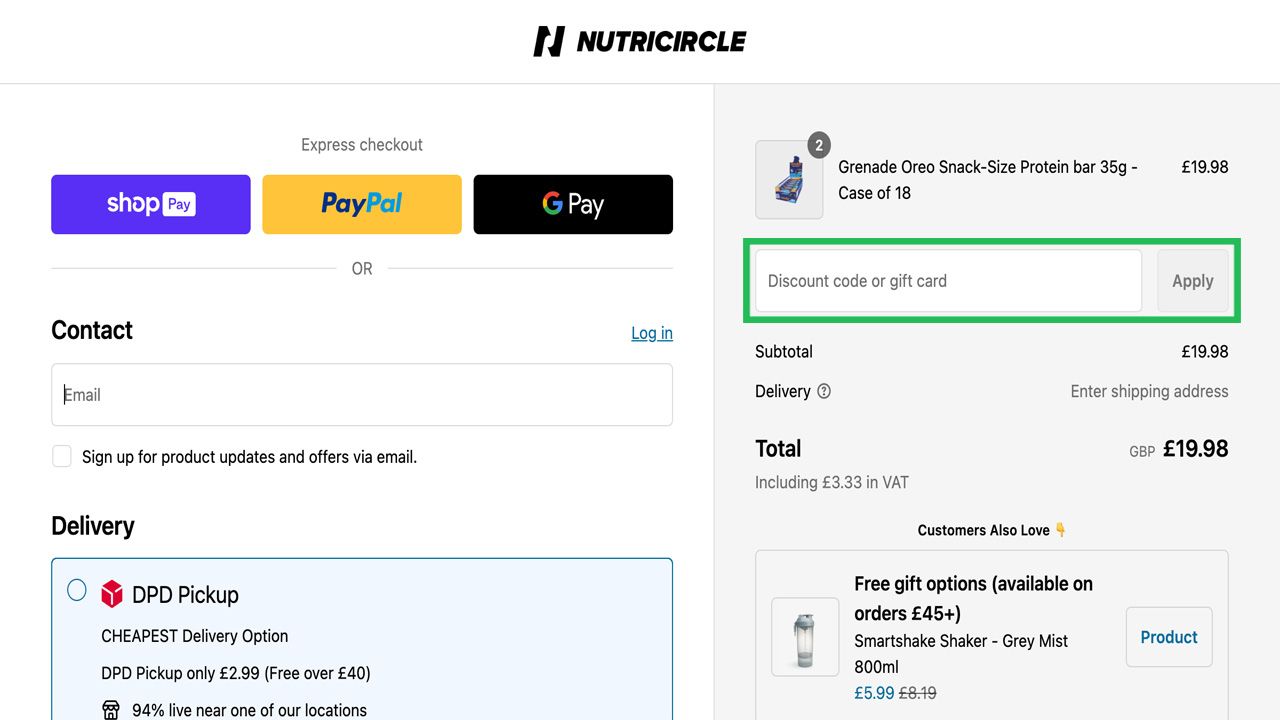Screen dimensions: 1280x720
Task: Select the Google Pay button
Action: (573, 204)
